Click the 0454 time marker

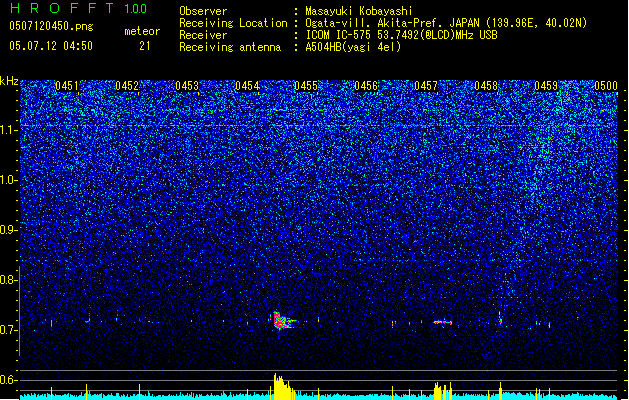pos(247,86)
